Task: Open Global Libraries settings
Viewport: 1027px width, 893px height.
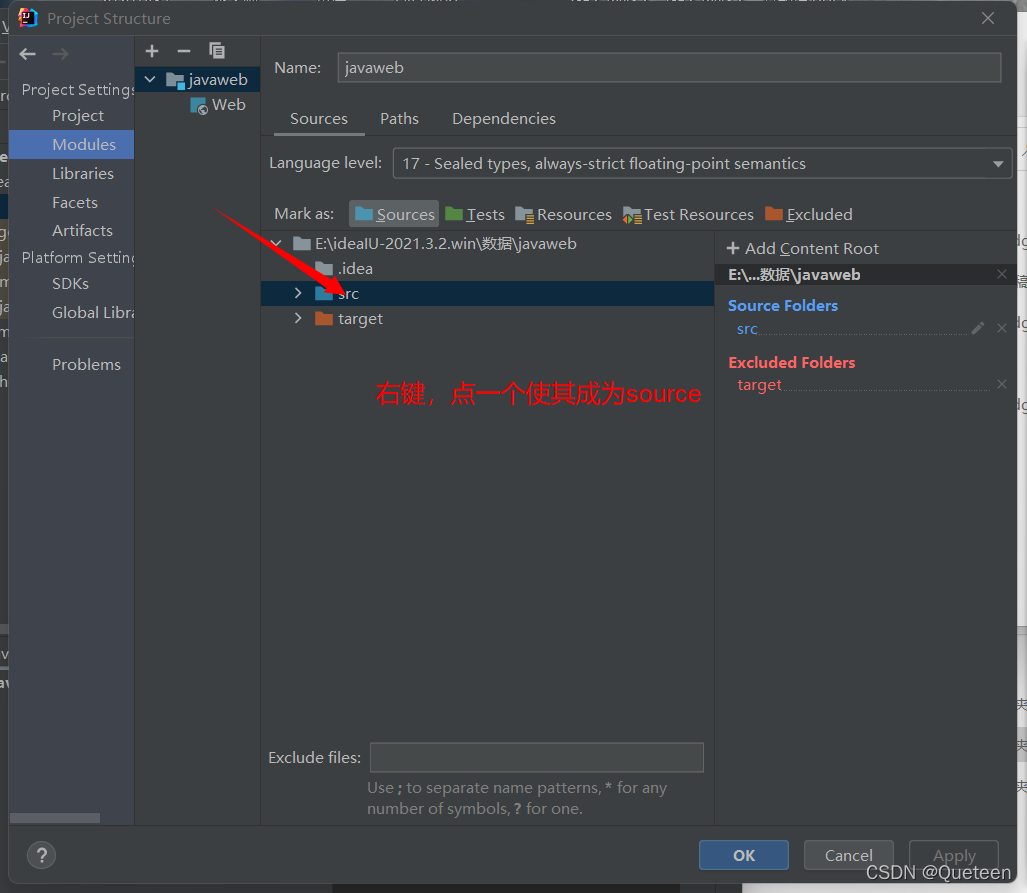Action: [92, 313]
